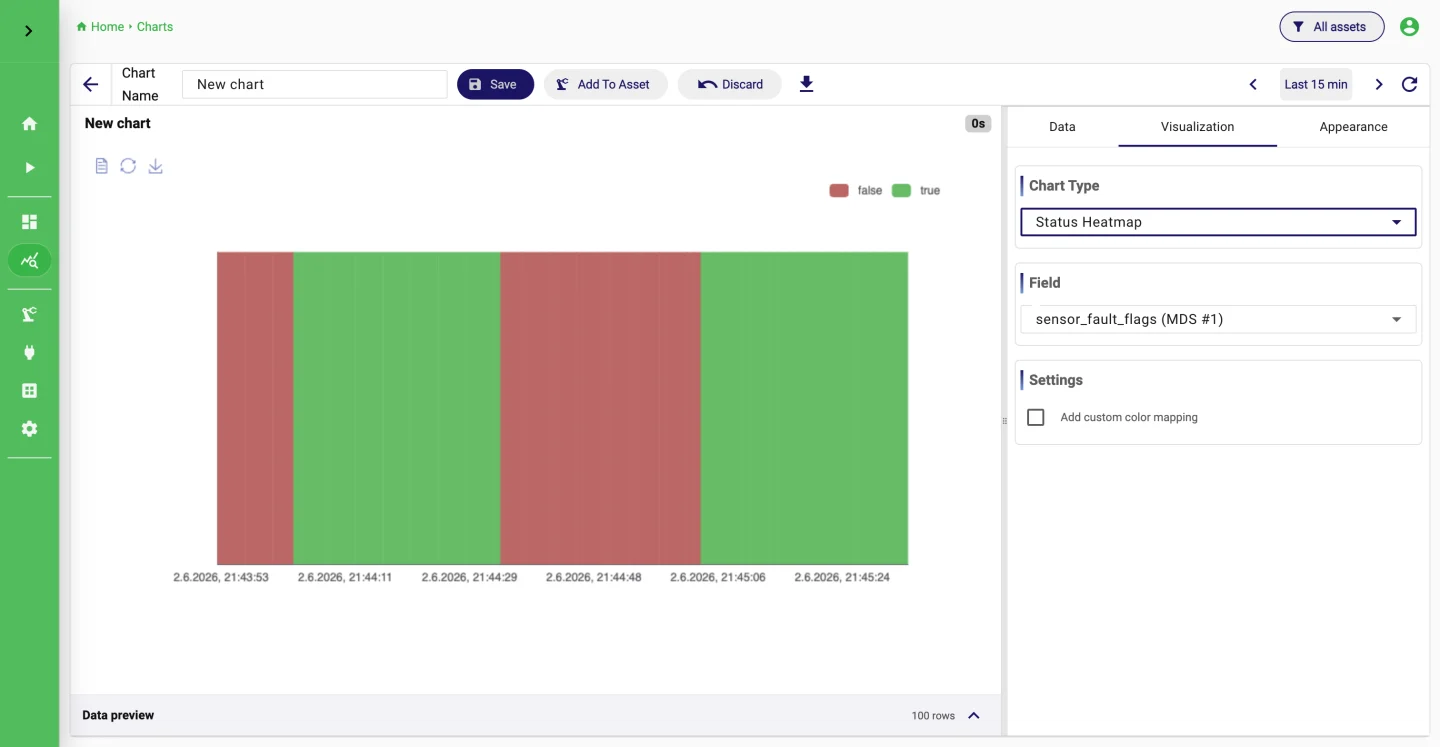Click the user account avatar icon
Image resolution: width=1440 pixels, height=747 pixels.
(x=1409, y=27)
